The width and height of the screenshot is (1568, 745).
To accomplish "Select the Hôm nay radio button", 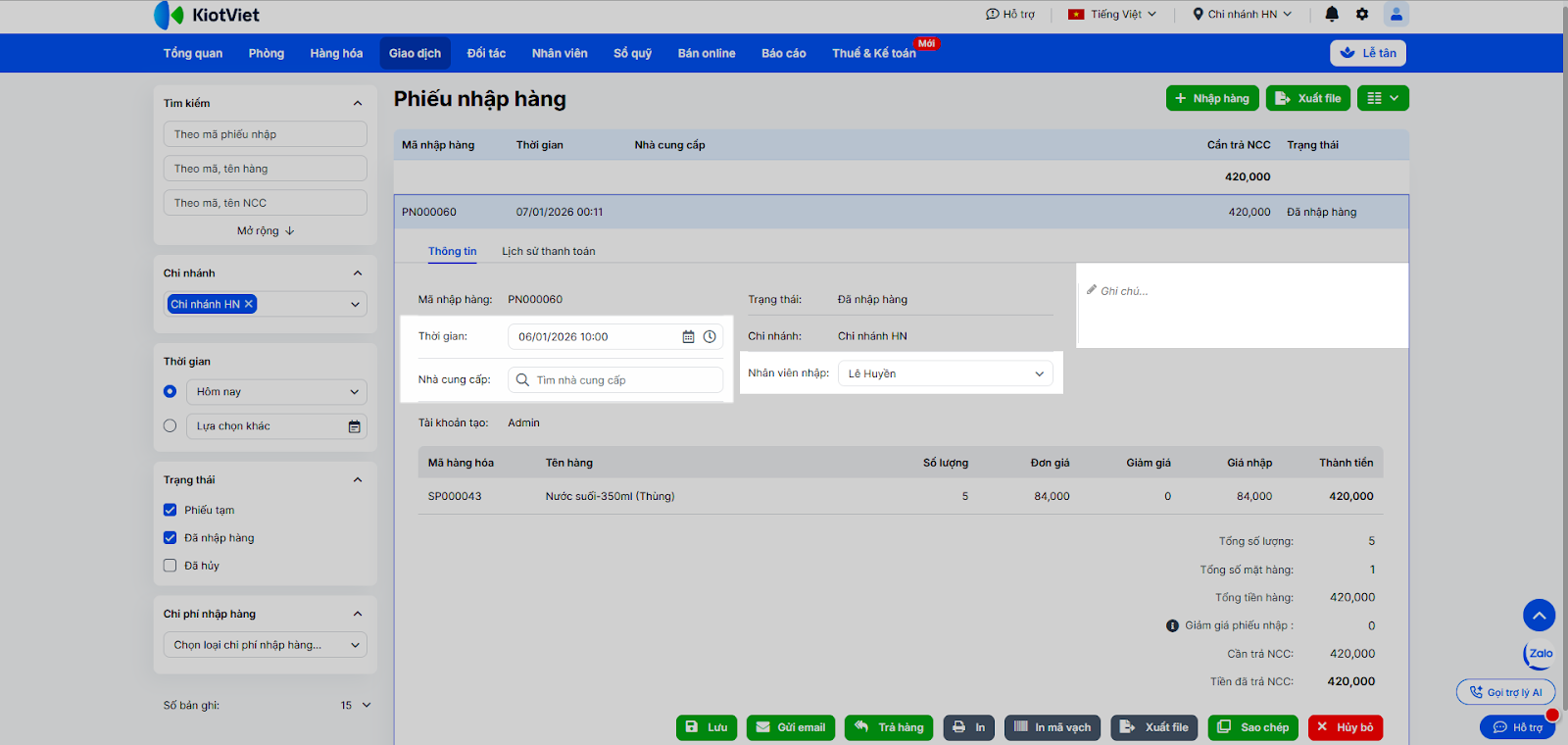I will [171, 392].
